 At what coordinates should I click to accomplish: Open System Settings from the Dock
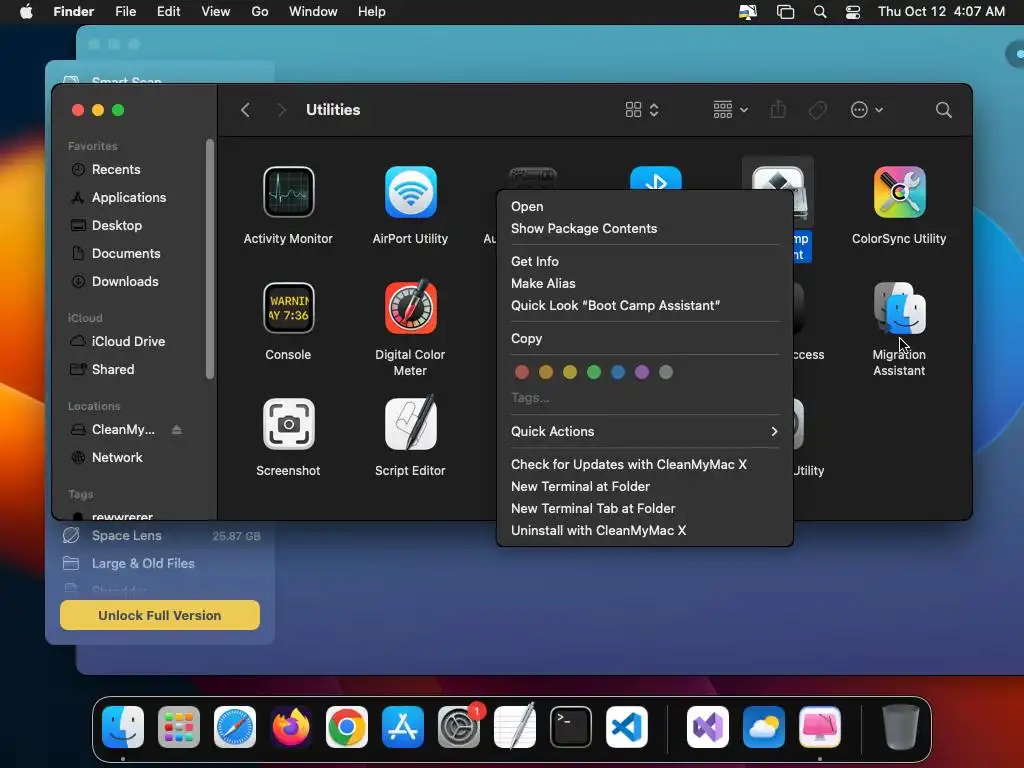(458, 726)
